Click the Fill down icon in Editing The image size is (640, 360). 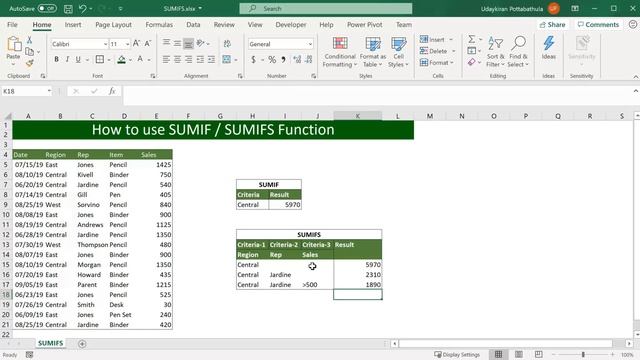click(471, 51)
